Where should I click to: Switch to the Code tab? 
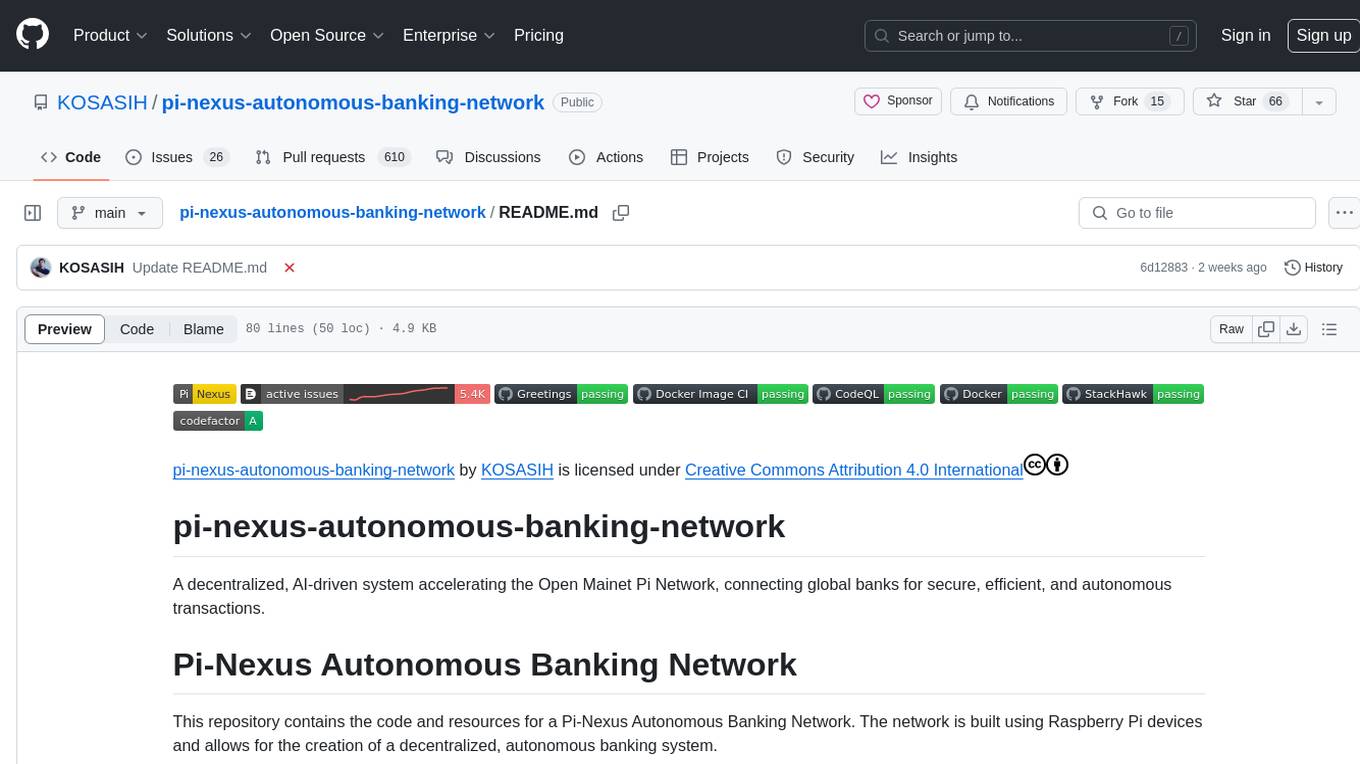71,157
